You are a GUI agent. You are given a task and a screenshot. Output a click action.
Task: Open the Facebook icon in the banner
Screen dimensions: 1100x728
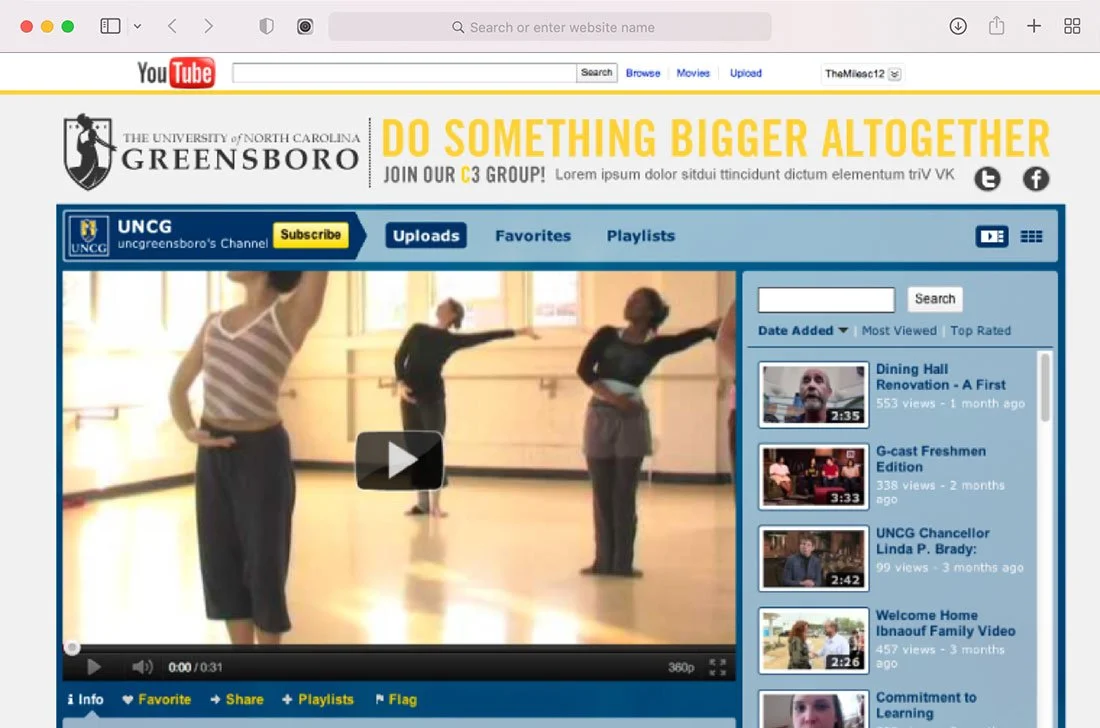coord(1036,179)
